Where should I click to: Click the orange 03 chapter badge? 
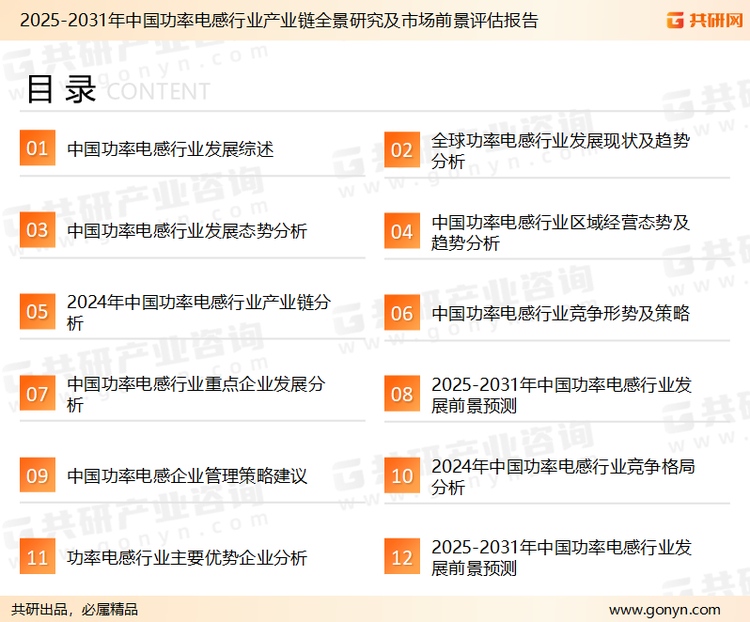pos(37,230)
